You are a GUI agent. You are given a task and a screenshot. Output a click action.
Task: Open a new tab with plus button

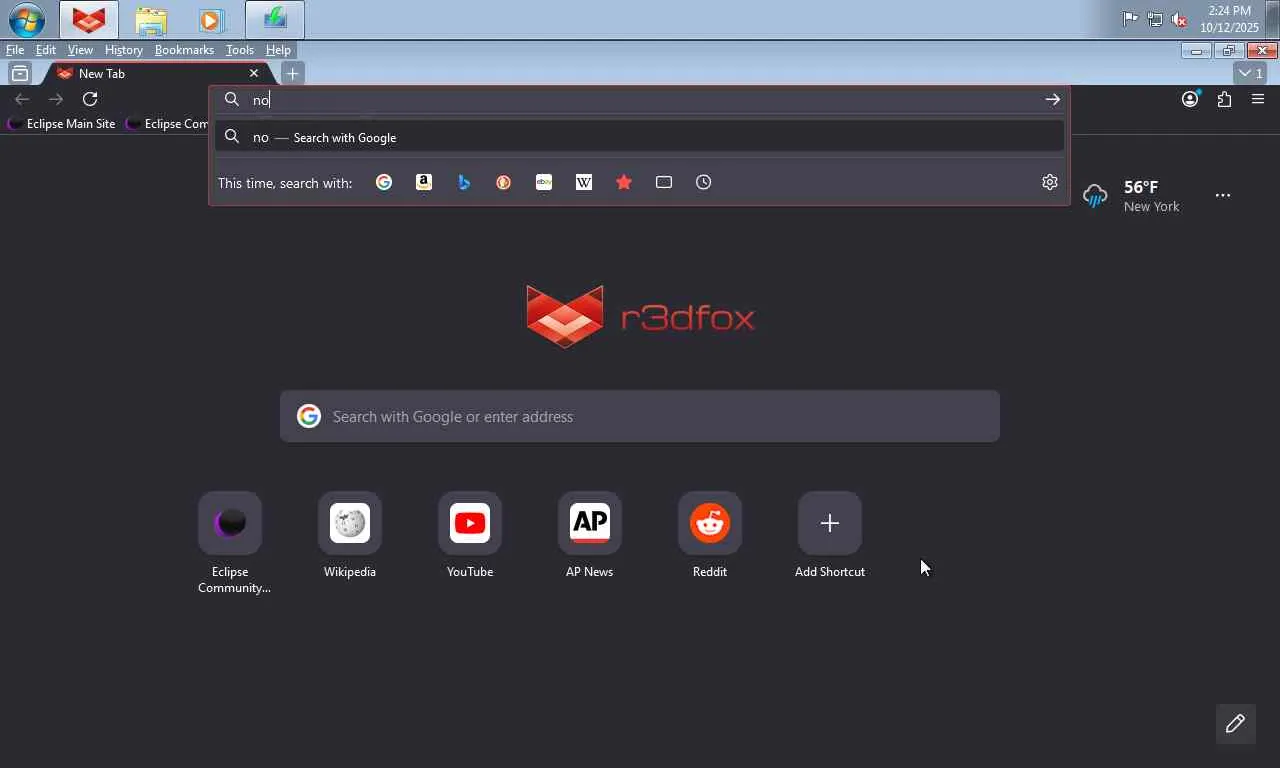(292, 73)
